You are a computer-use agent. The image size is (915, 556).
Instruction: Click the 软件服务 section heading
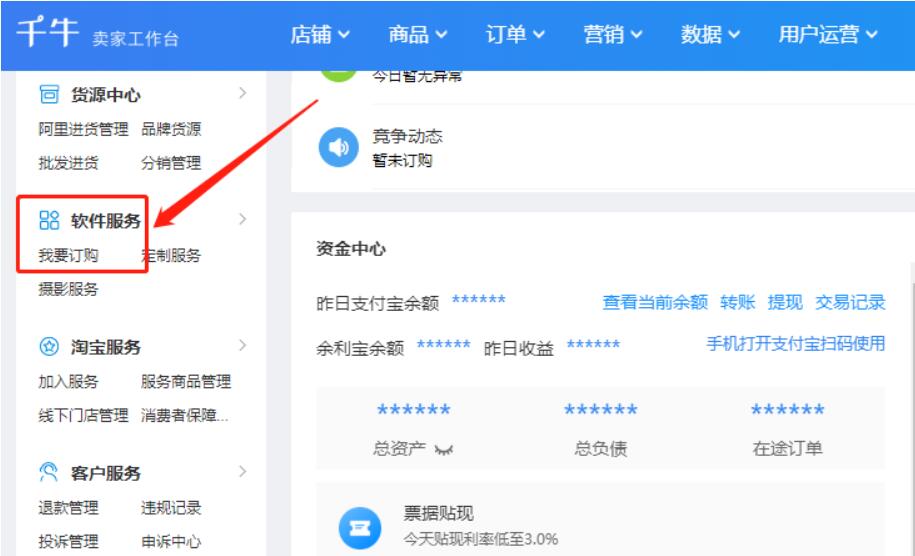(x=106, y=221)
